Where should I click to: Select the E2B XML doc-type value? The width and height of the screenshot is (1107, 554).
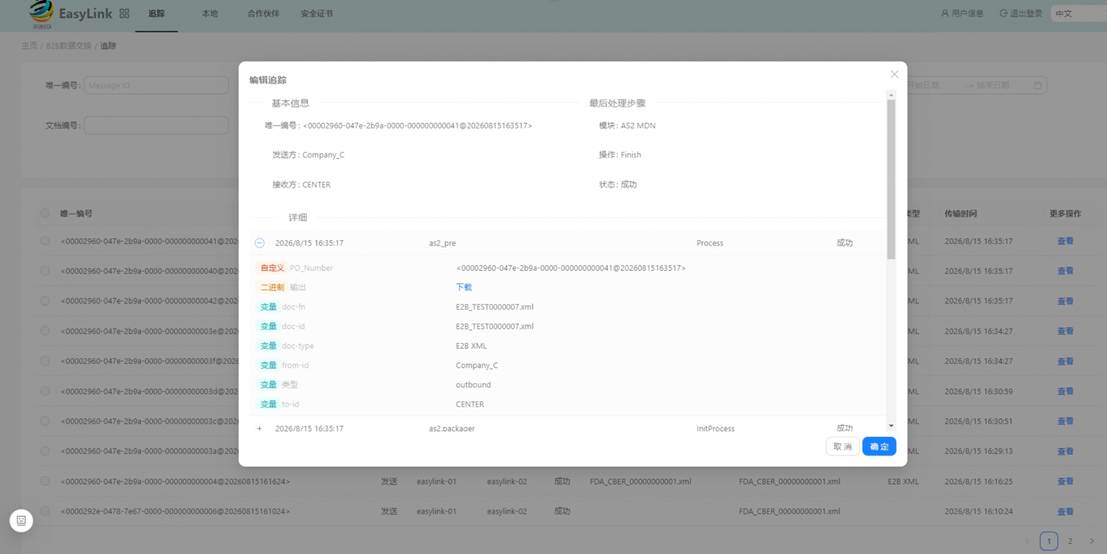pos(471,346)
